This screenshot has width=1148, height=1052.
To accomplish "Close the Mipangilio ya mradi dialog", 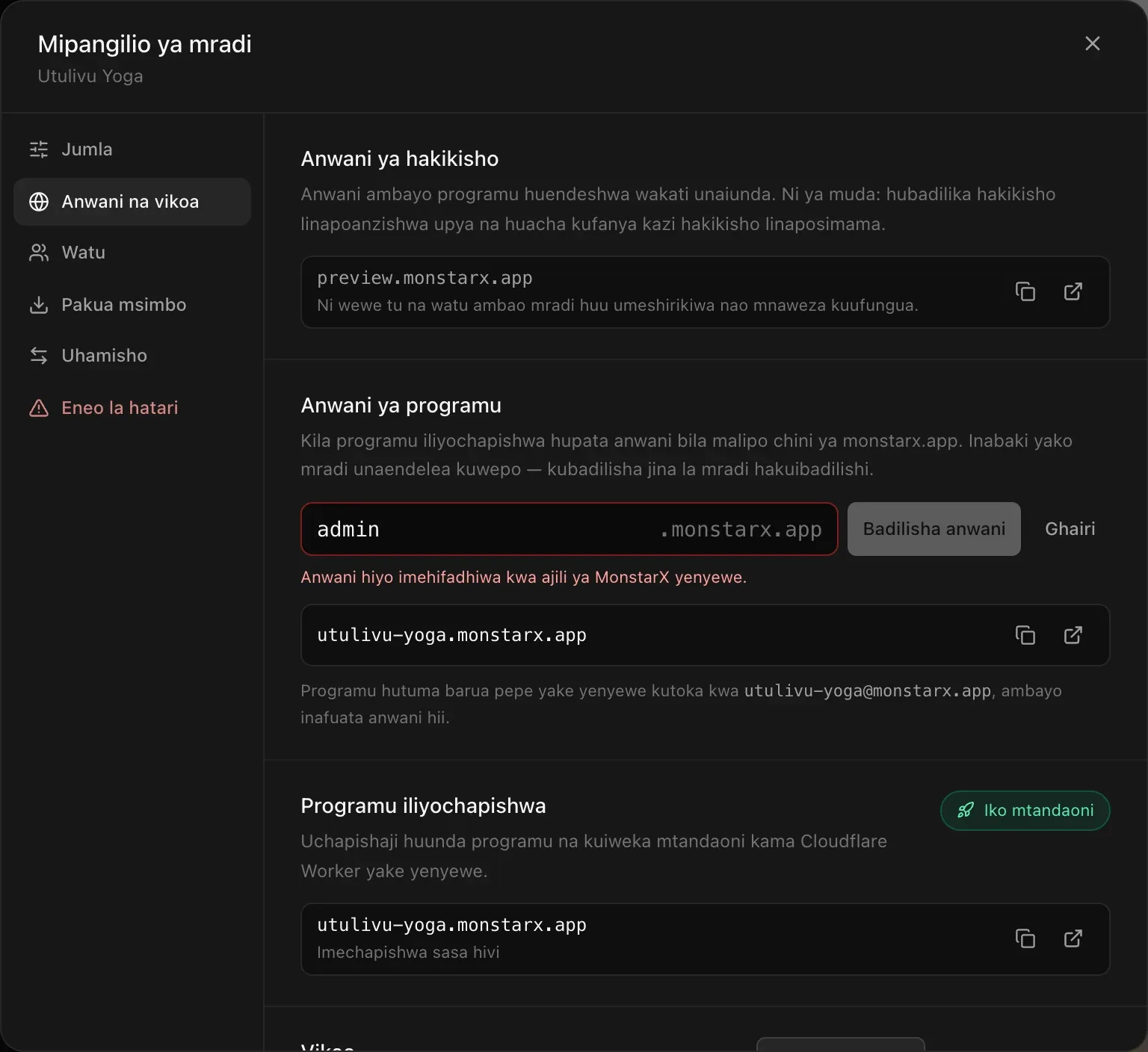I will tap(1092, 44).
